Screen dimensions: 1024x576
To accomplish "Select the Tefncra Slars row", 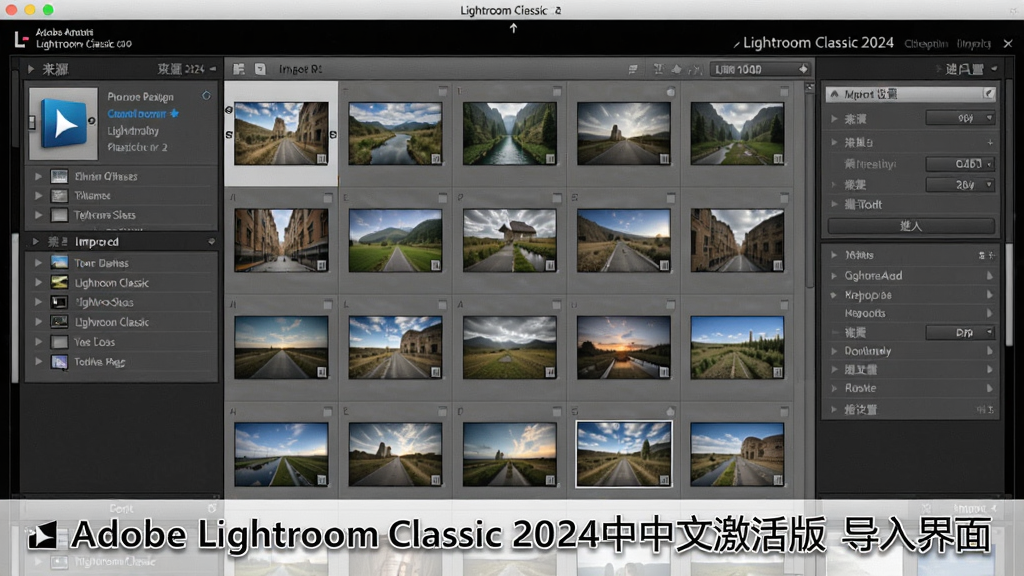I will (121, 215).
